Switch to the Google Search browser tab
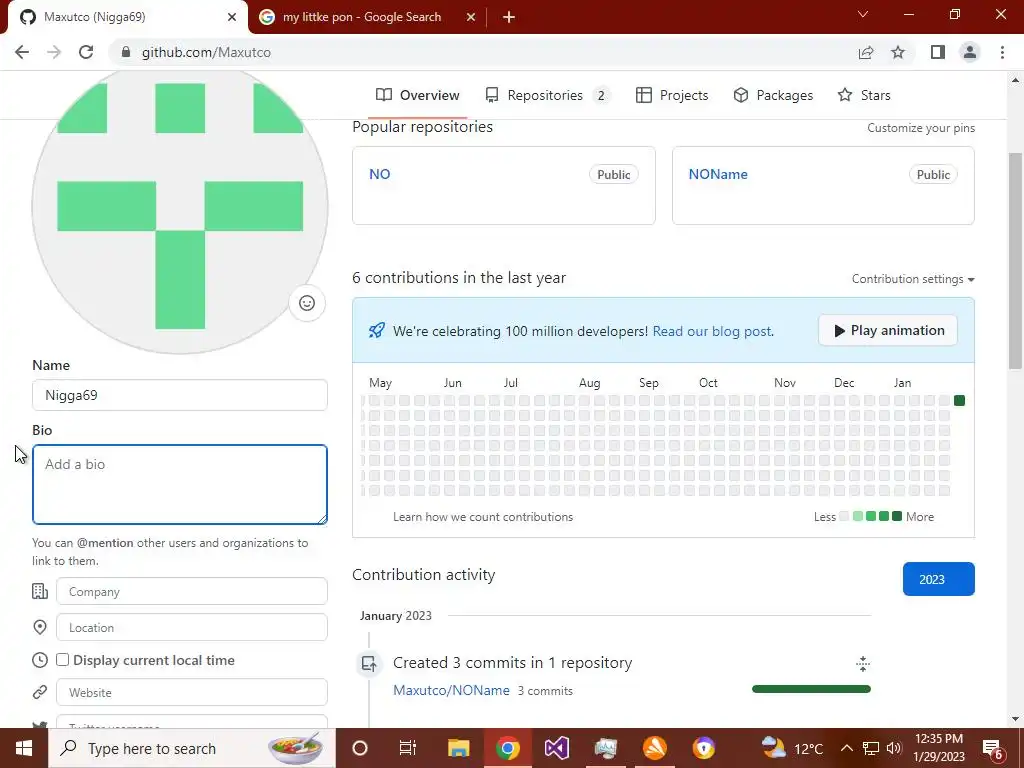1024x768 pixels. click(x=367, y=17)
